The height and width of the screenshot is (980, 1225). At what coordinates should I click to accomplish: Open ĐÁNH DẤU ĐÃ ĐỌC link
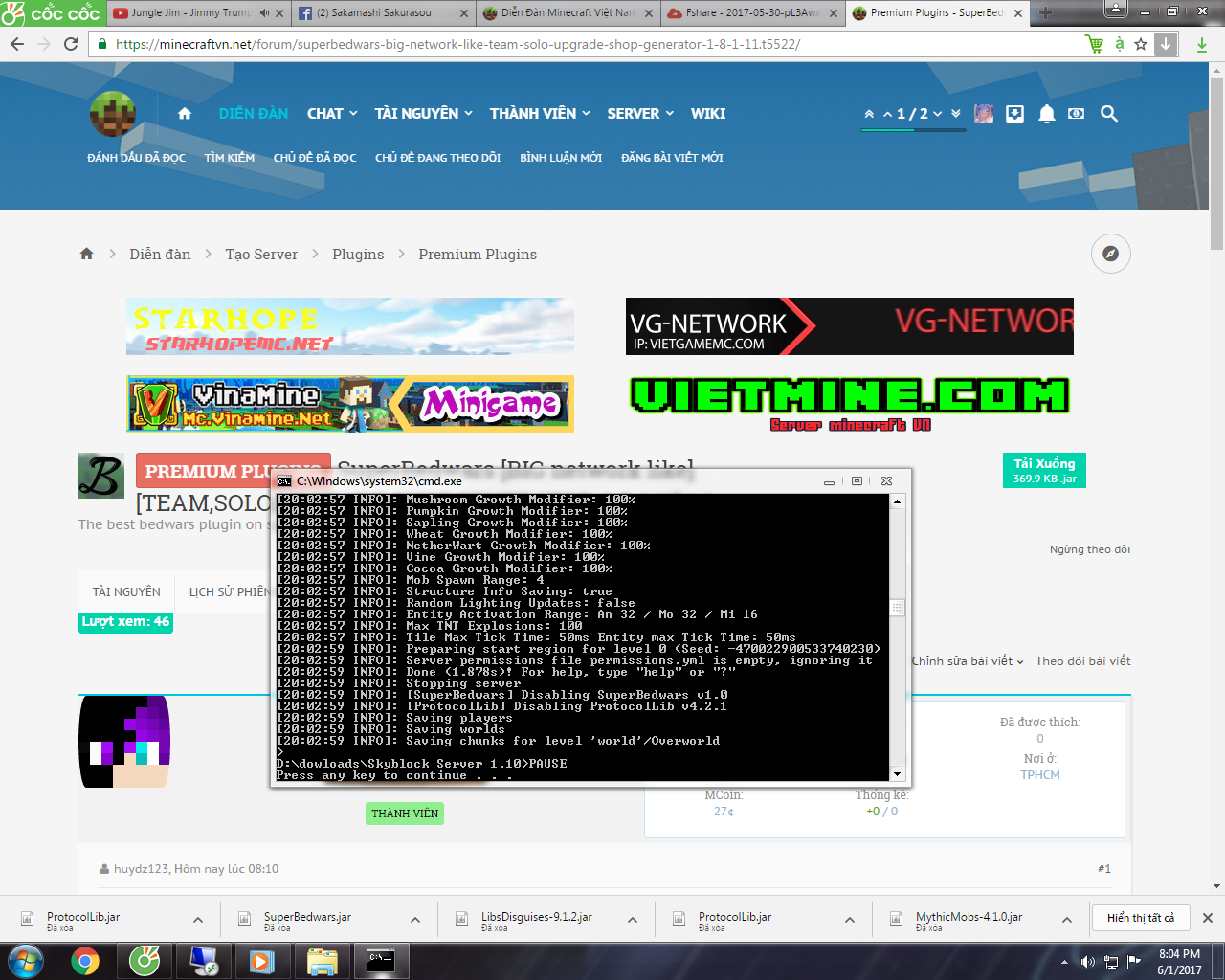pos(137,158)
